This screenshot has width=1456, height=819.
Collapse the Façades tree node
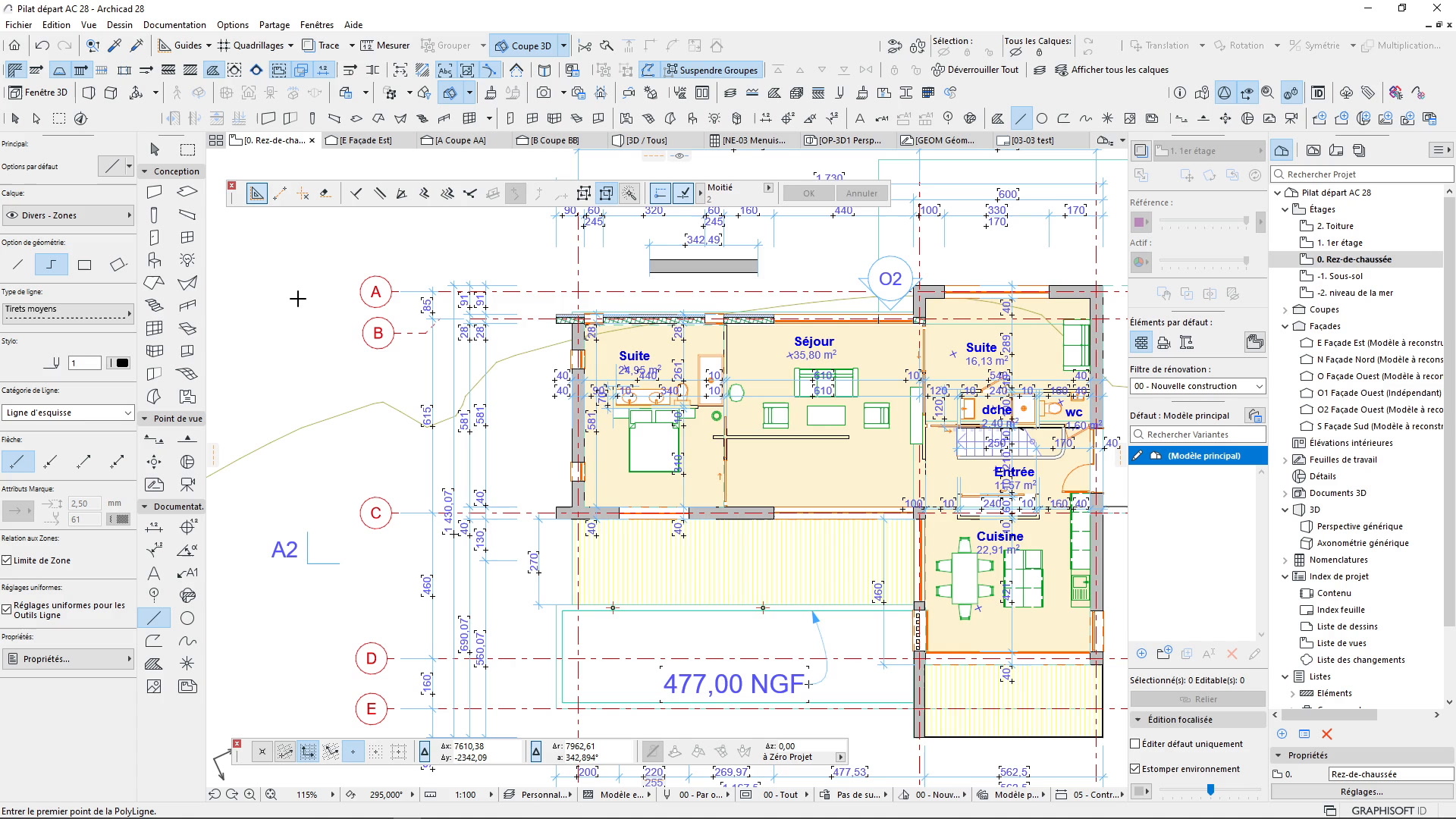[1285, 326]
